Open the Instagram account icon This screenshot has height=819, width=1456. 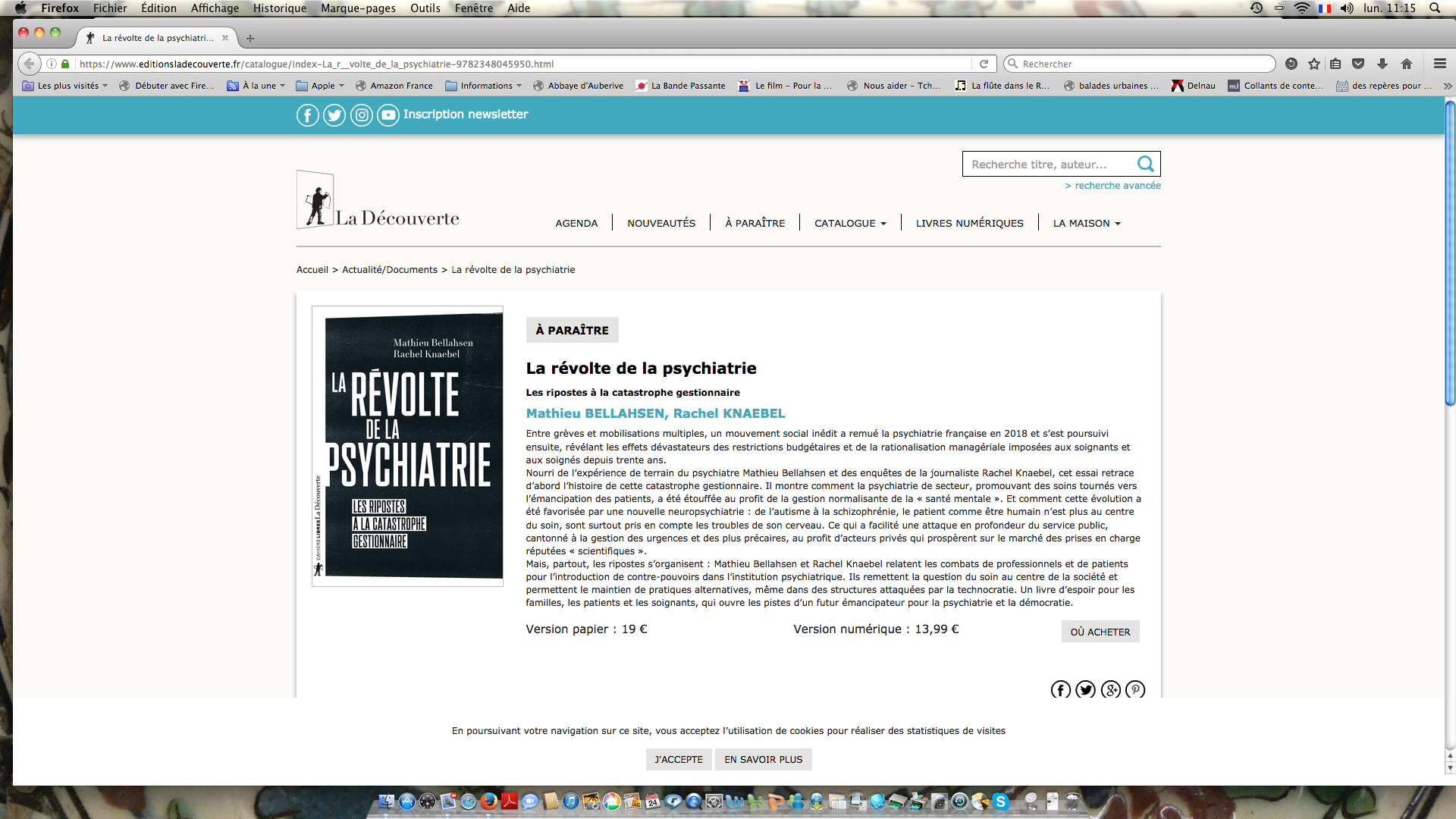click(x=362, y=115)
